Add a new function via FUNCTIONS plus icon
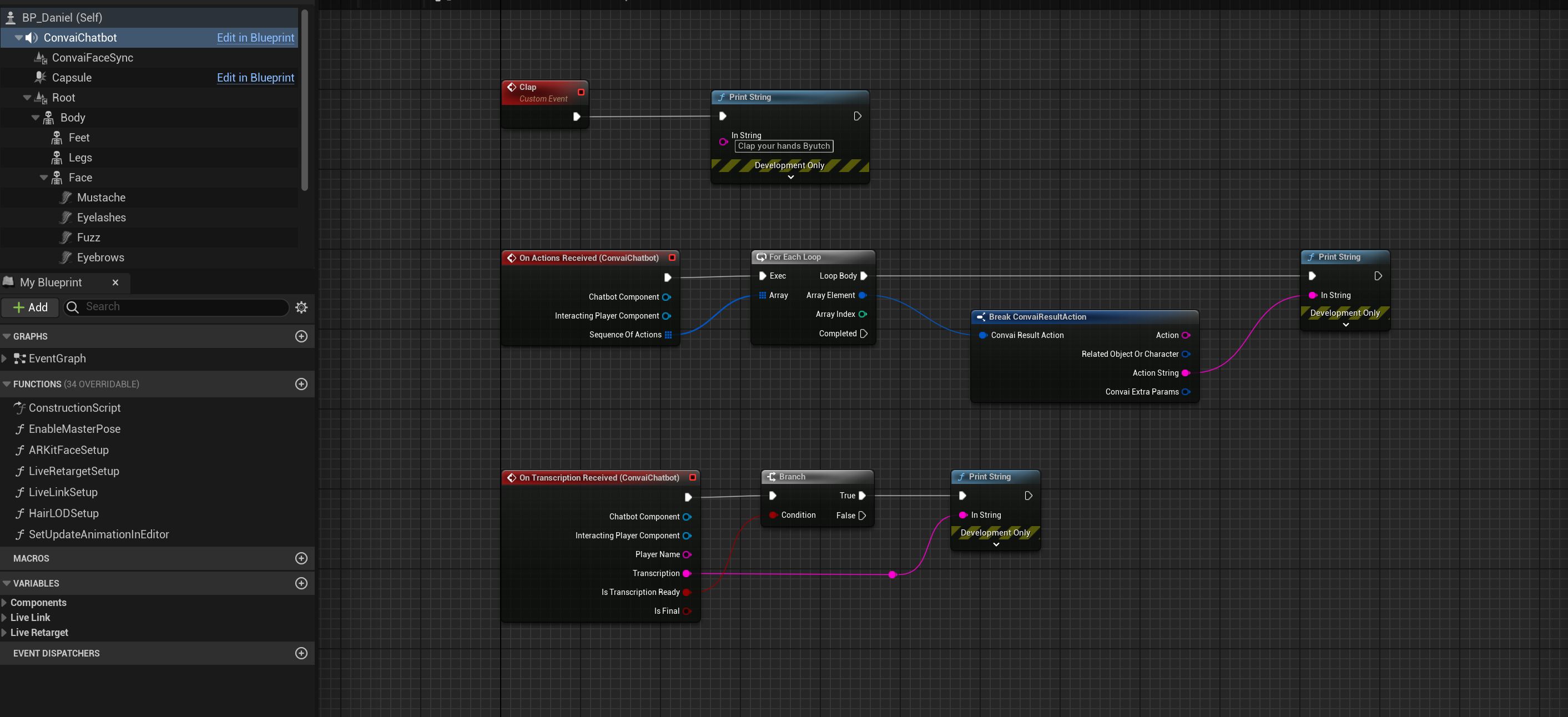Viewport: 1568px width, 717px height. pos(301,384)
